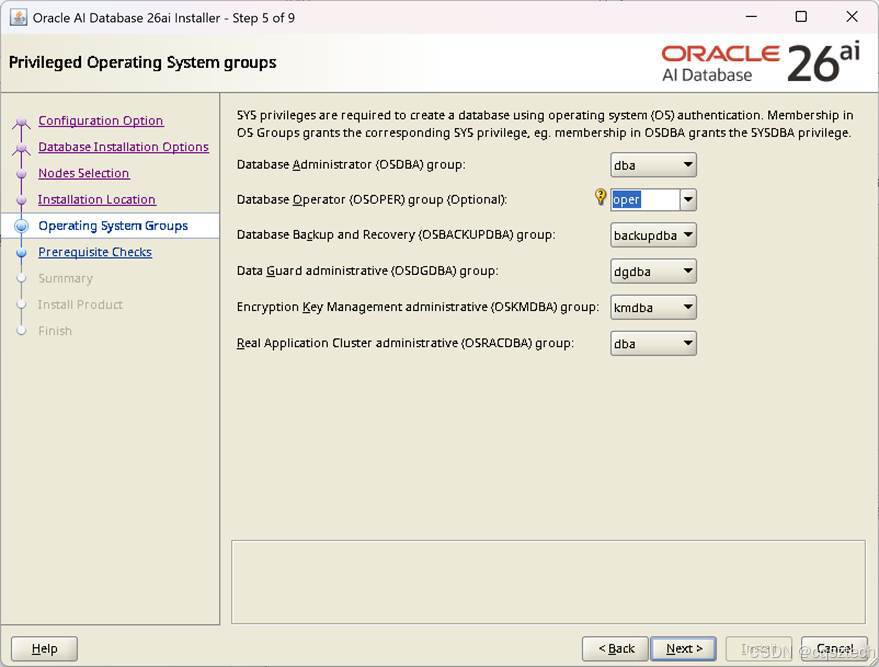This screenshot has width=879, height=667.
Task: Go to the Prerequisite Checks step
Action: (95, 252)
